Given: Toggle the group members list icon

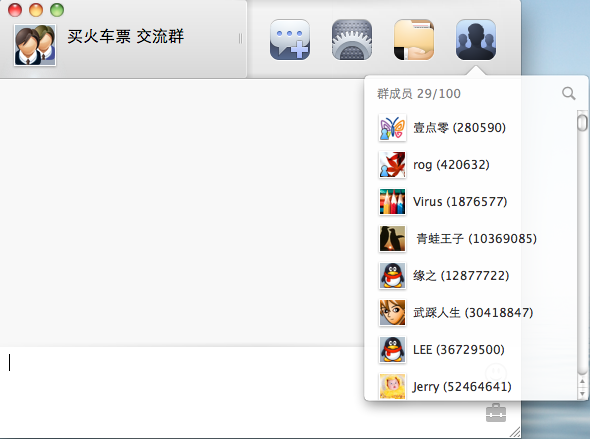Looking at the screenshot, I should [x=476, y=39].
